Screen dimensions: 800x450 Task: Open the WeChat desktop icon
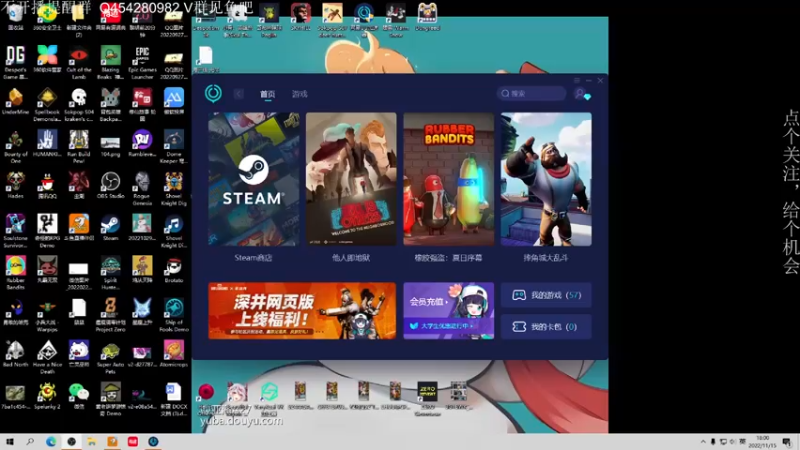(x=79, y=397)
